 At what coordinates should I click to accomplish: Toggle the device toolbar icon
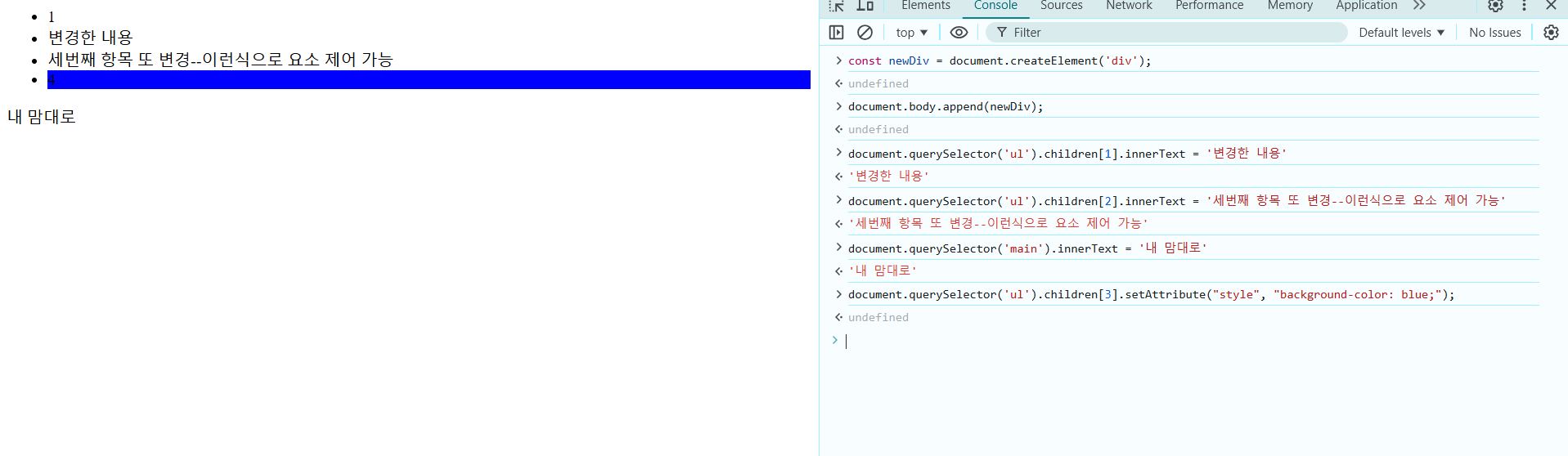tap(865, 6)
